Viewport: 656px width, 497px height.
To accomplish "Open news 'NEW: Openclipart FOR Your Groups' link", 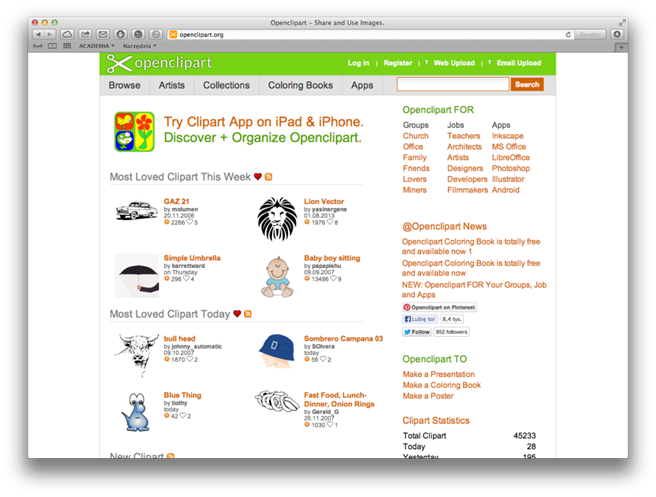I will [x=474, y=289].
